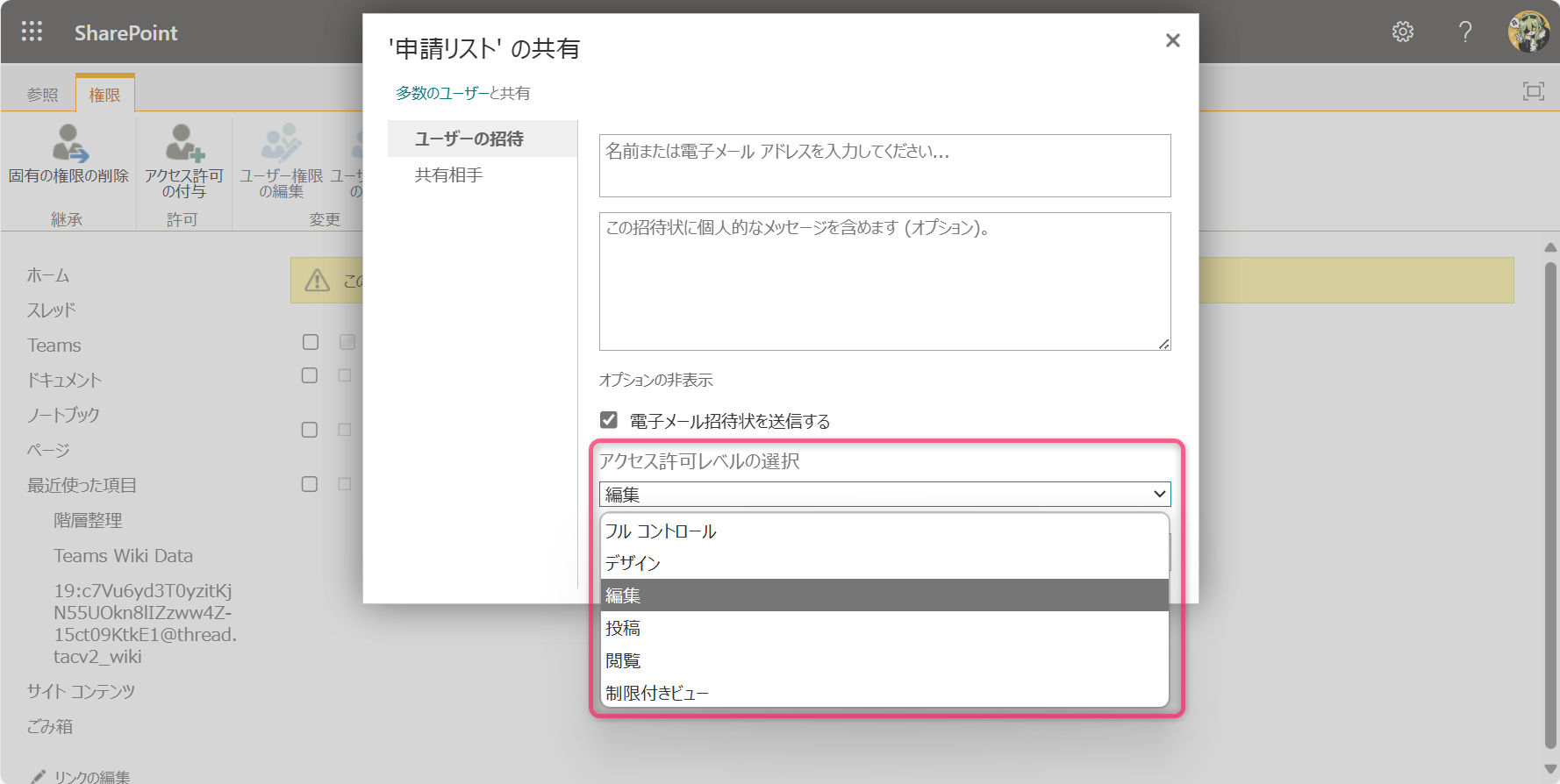This screenshot has width=1560, height=784.
Task: Close the sharing dialog
Action: [1173, 40]
